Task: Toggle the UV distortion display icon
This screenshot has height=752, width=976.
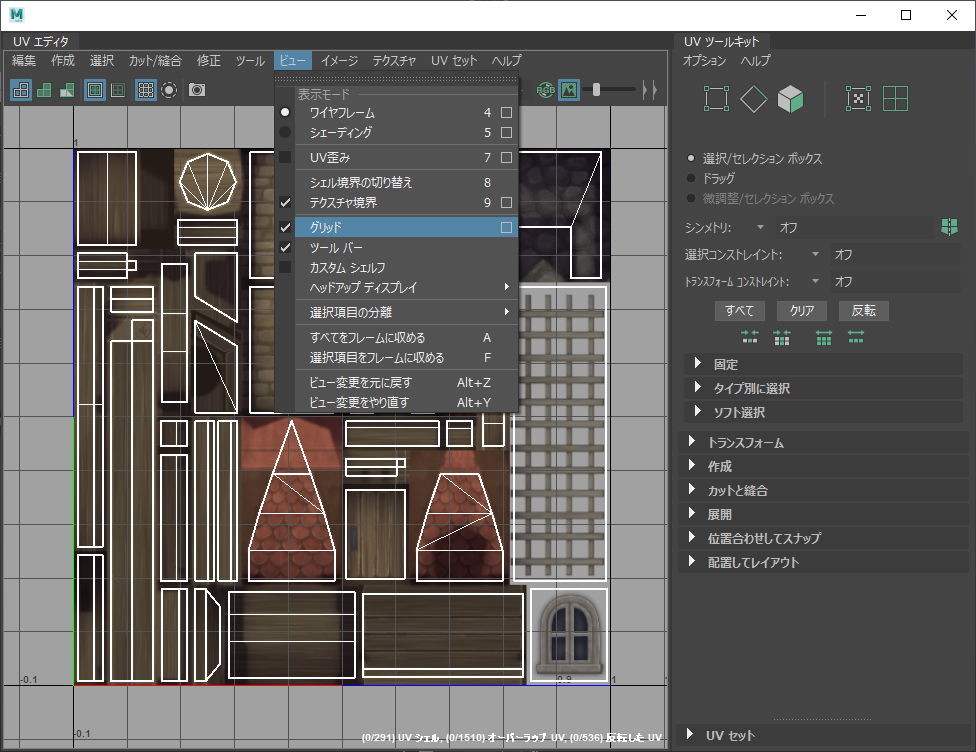Action: click(x=67, y=90)
